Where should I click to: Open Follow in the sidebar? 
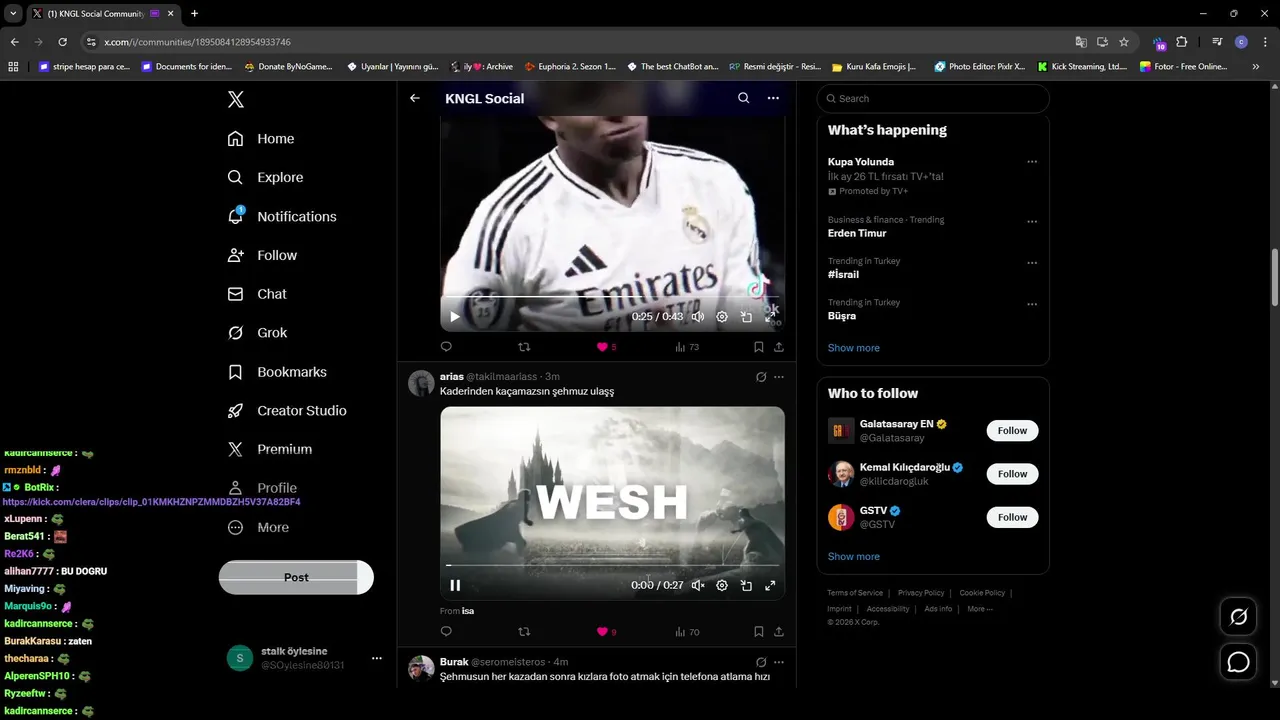(262, 255)
